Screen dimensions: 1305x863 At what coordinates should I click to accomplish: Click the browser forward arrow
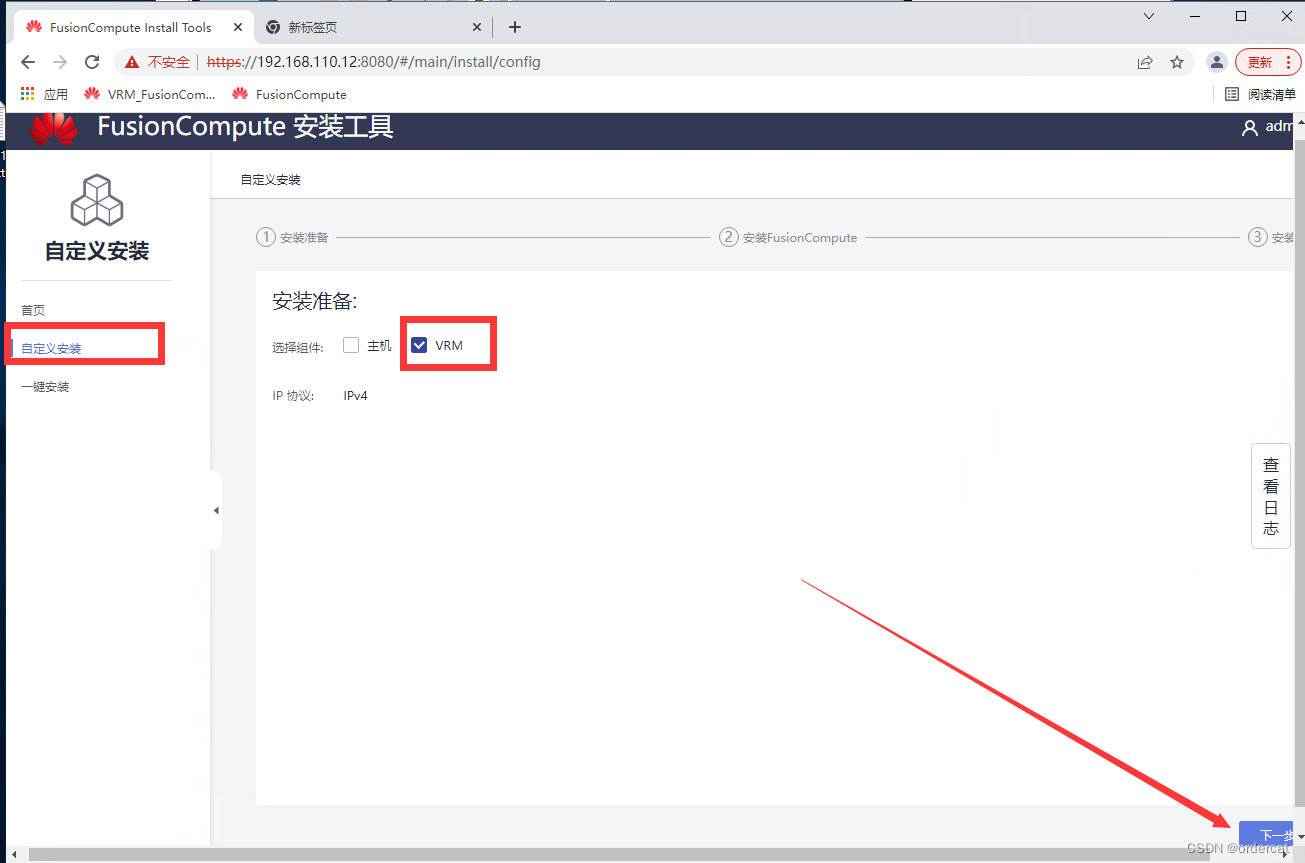60,62
